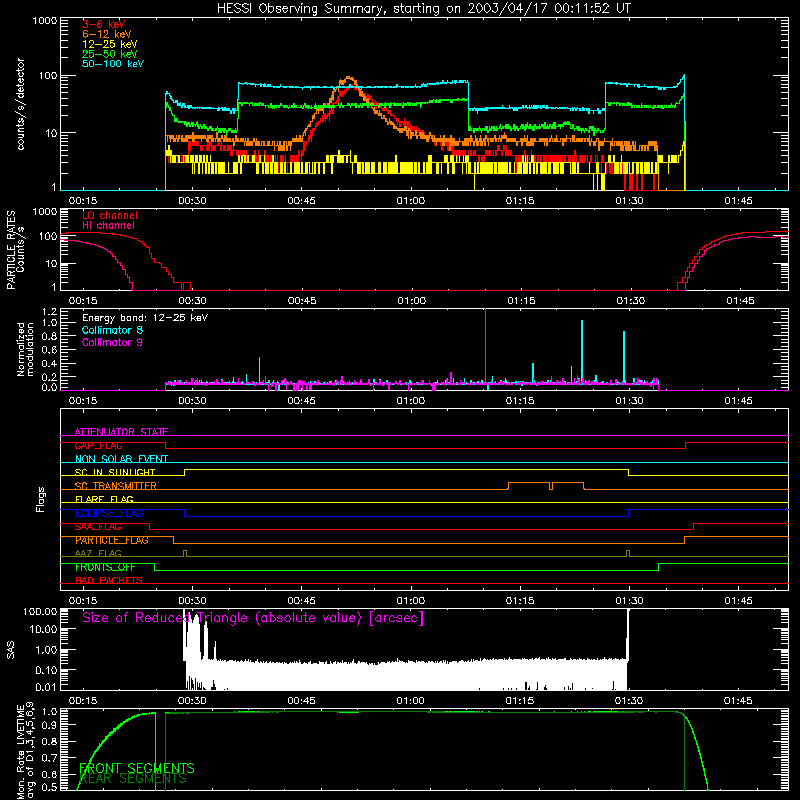This screenshot has height=800, width=800.
Task: Click the 'GAP_FLAG' label
Action: [x=98, y=445]
